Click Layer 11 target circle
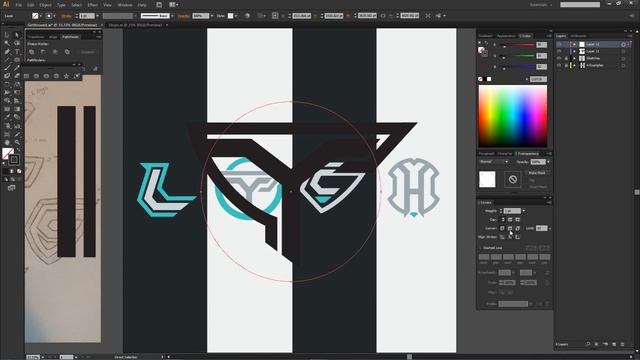Viewport: 640px width, 360px height. pos(623,51)
